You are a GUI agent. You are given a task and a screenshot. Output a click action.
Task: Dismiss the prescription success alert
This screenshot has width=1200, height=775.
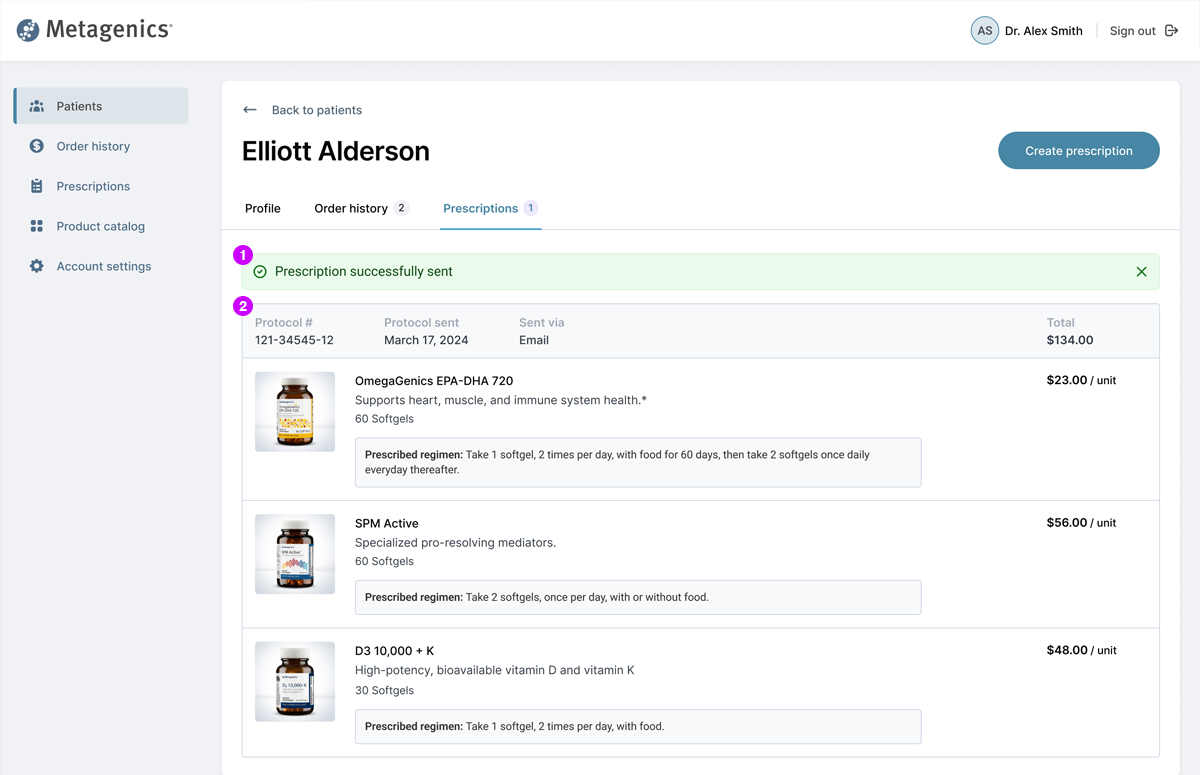pyautogui.click(x=1141, y=272)
